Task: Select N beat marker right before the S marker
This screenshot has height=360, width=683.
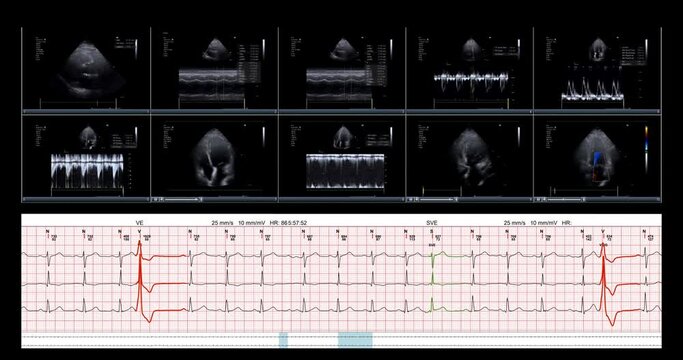Action: (406, 231)
